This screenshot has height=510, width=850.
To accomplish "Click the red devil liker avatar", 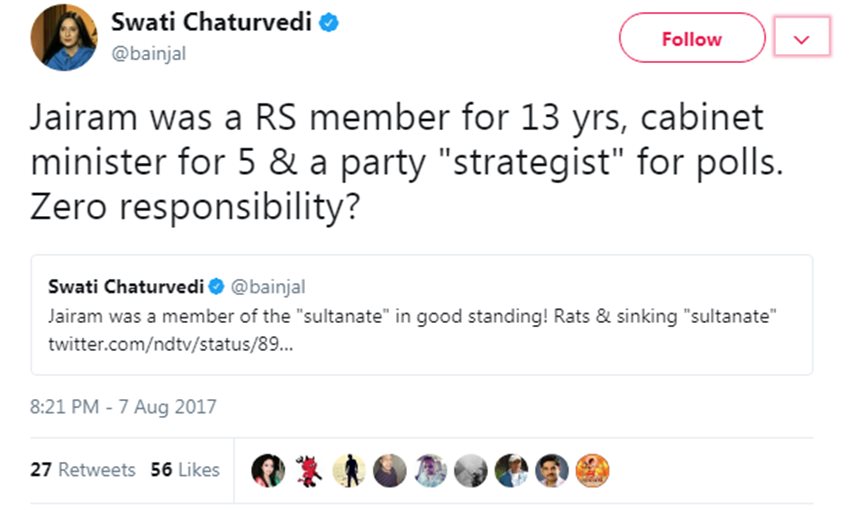I will 311,470.
